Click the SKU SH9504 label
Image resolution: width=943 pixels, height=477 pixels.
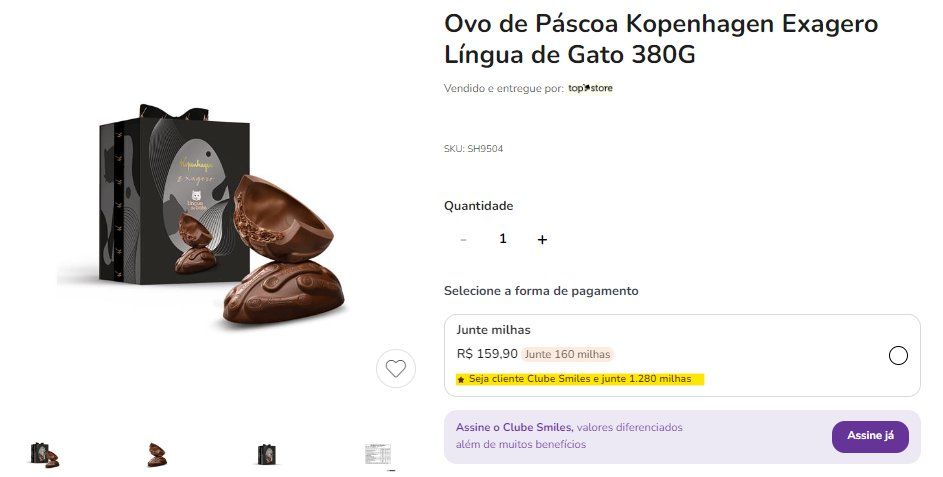click(x=473, y=149)
